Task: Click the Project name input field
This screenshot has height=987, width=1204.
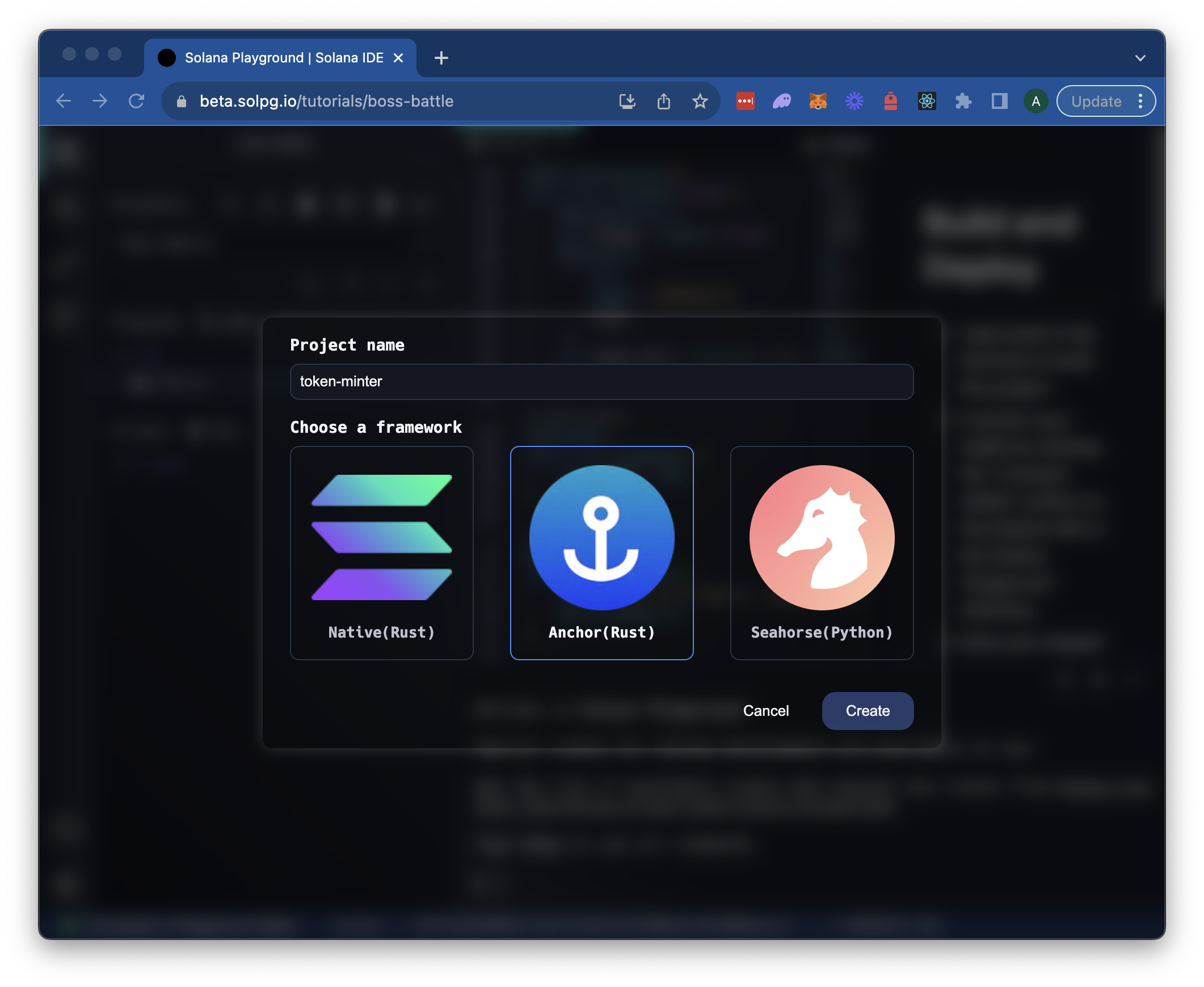Action: (x=601, y=382)
